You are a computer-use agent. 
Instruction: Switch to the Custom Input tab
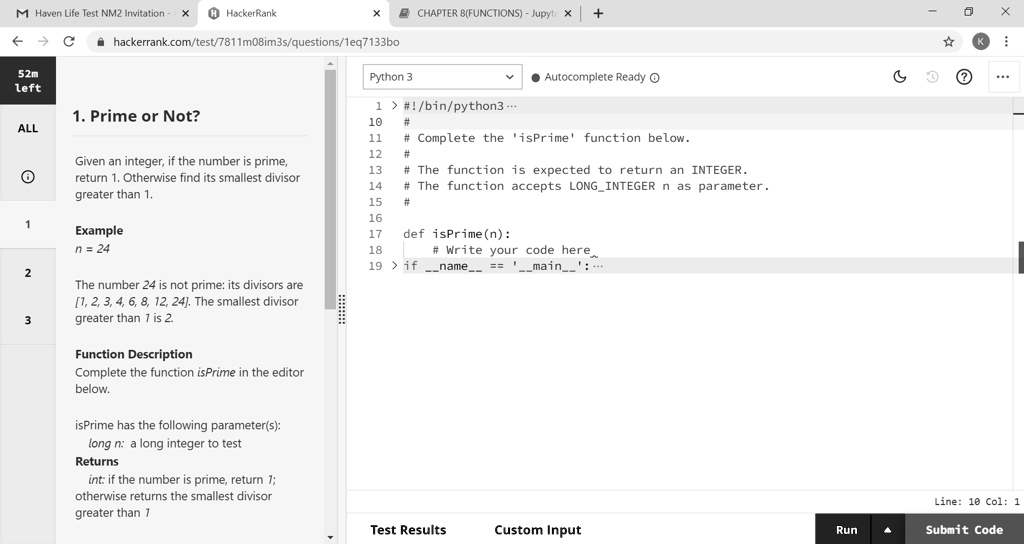pos(537,530)
